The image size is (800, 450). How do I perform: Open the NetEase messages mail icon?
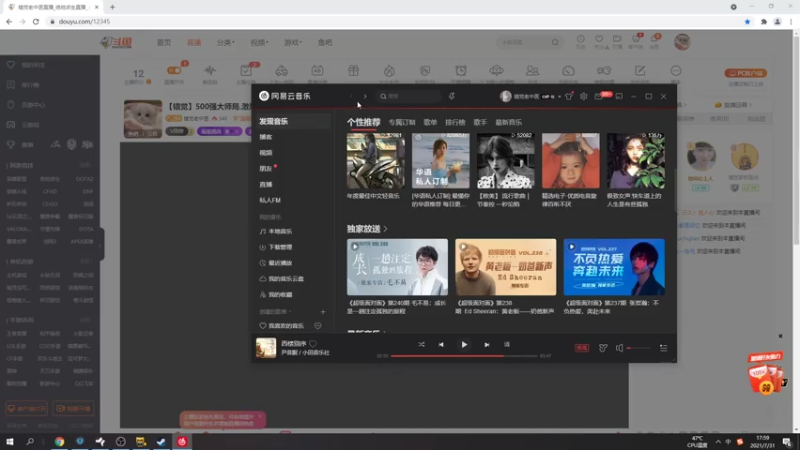598,96
